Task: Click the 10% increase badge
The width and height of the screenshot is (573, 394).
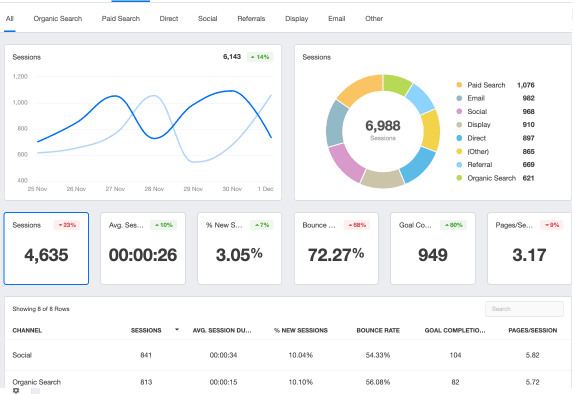Action: pyautogui.click(x=163, y=225)
